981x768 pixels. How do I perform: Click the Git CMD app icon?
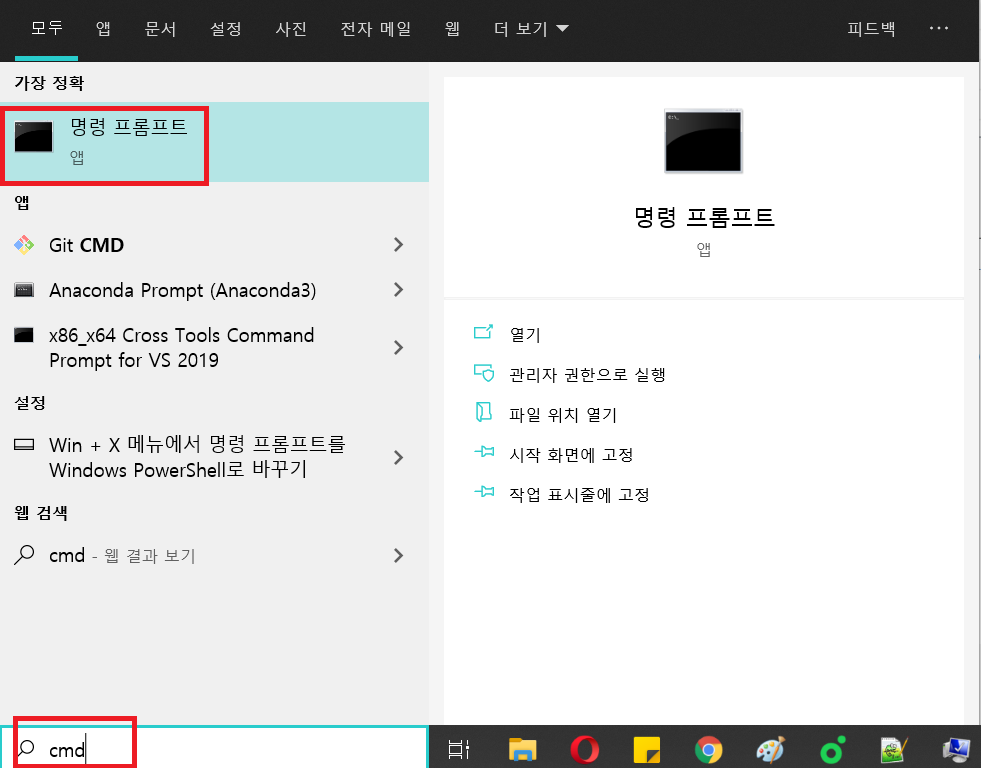(x=24, y=245)
